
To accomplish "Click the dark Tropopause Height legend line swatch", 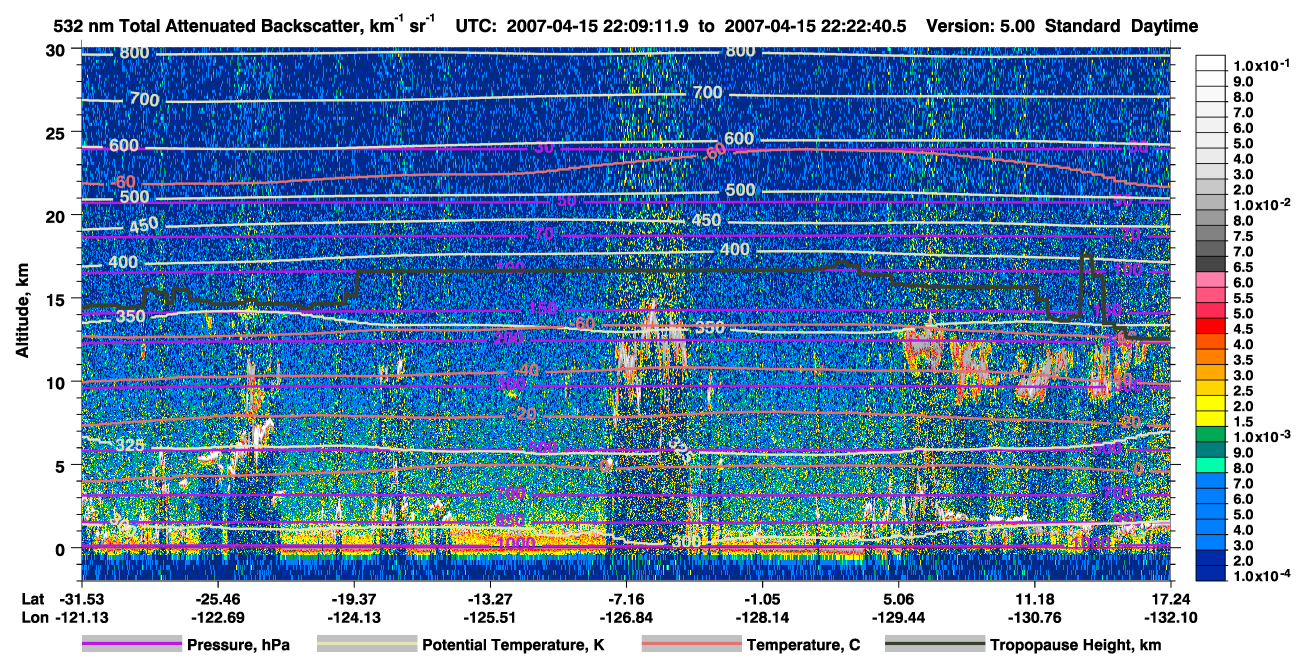I will [x=933, y=645].
